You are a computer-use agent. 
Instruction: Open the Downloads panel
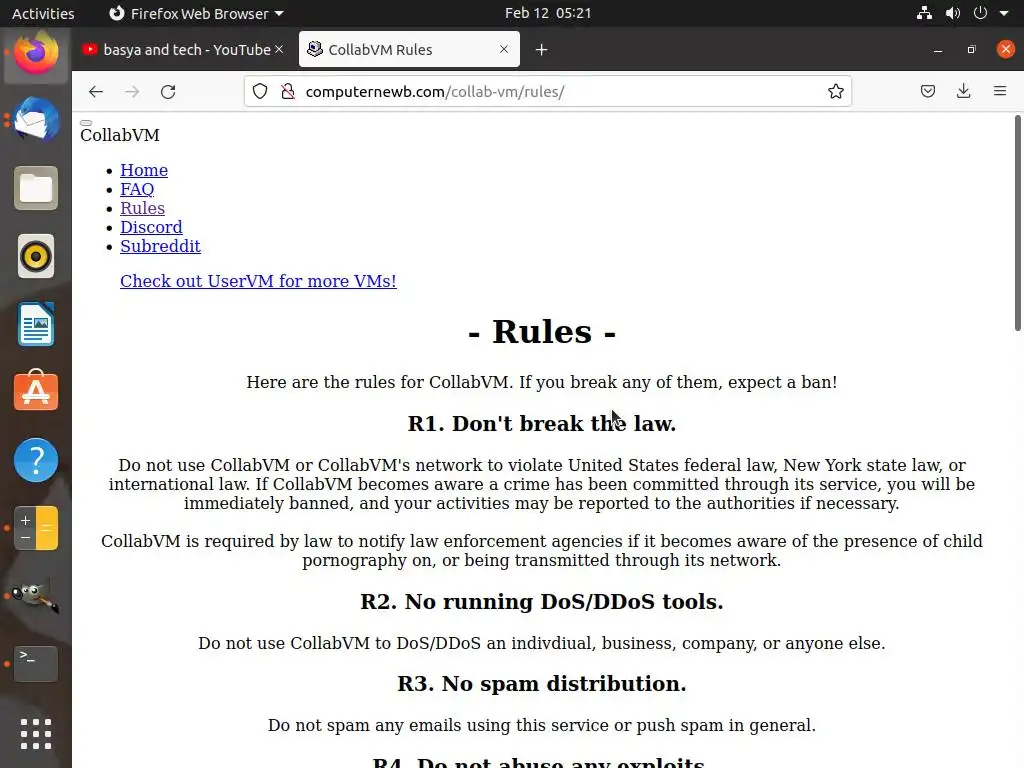963,91
